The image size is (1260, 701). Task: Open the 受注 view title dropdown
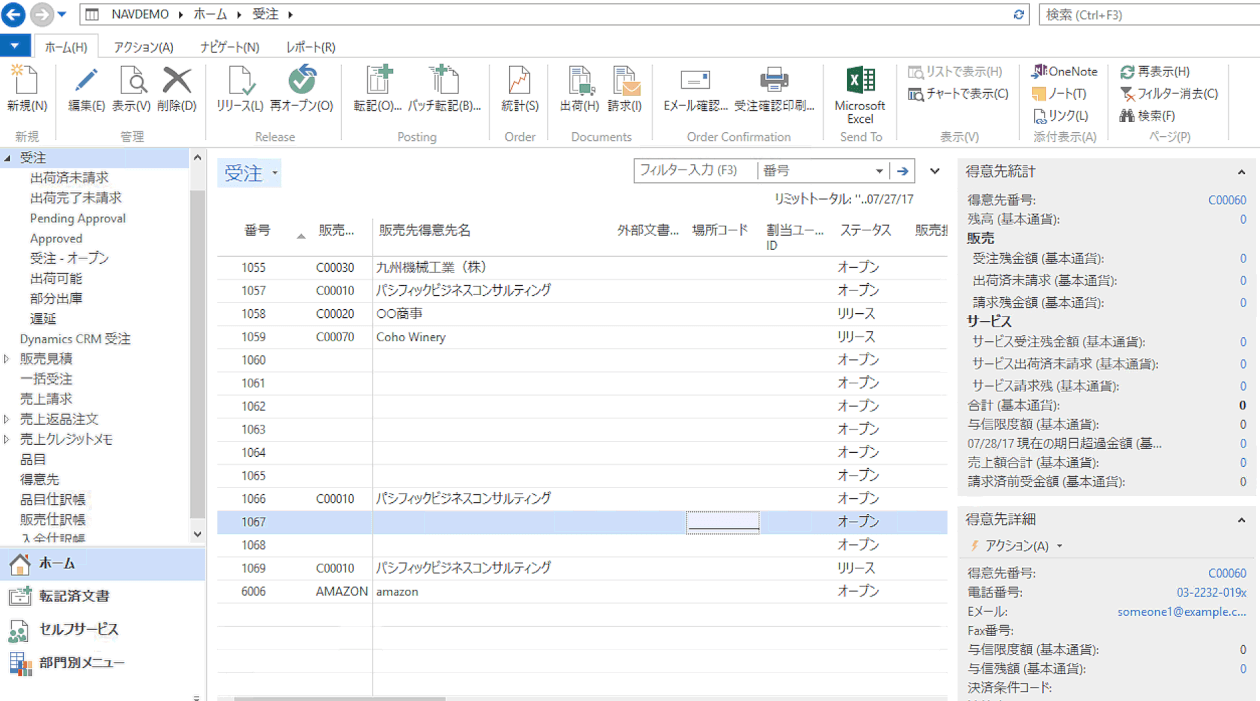(x=275, y=174)
